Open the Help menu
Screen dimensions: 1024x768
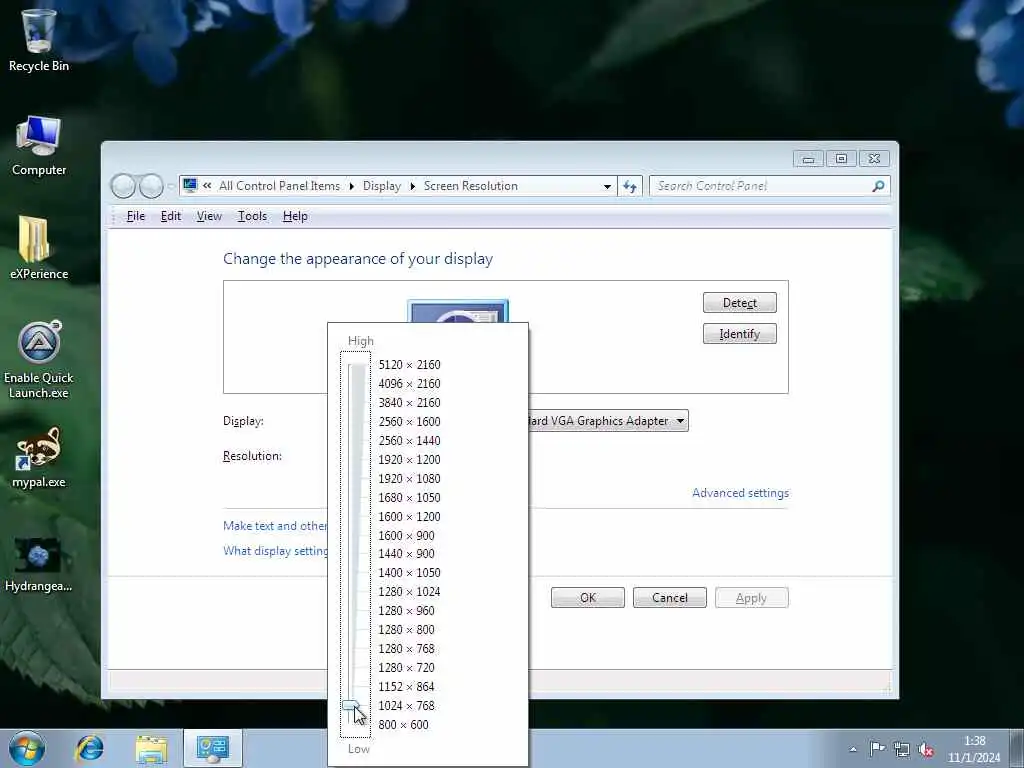(x=295, y=216)
